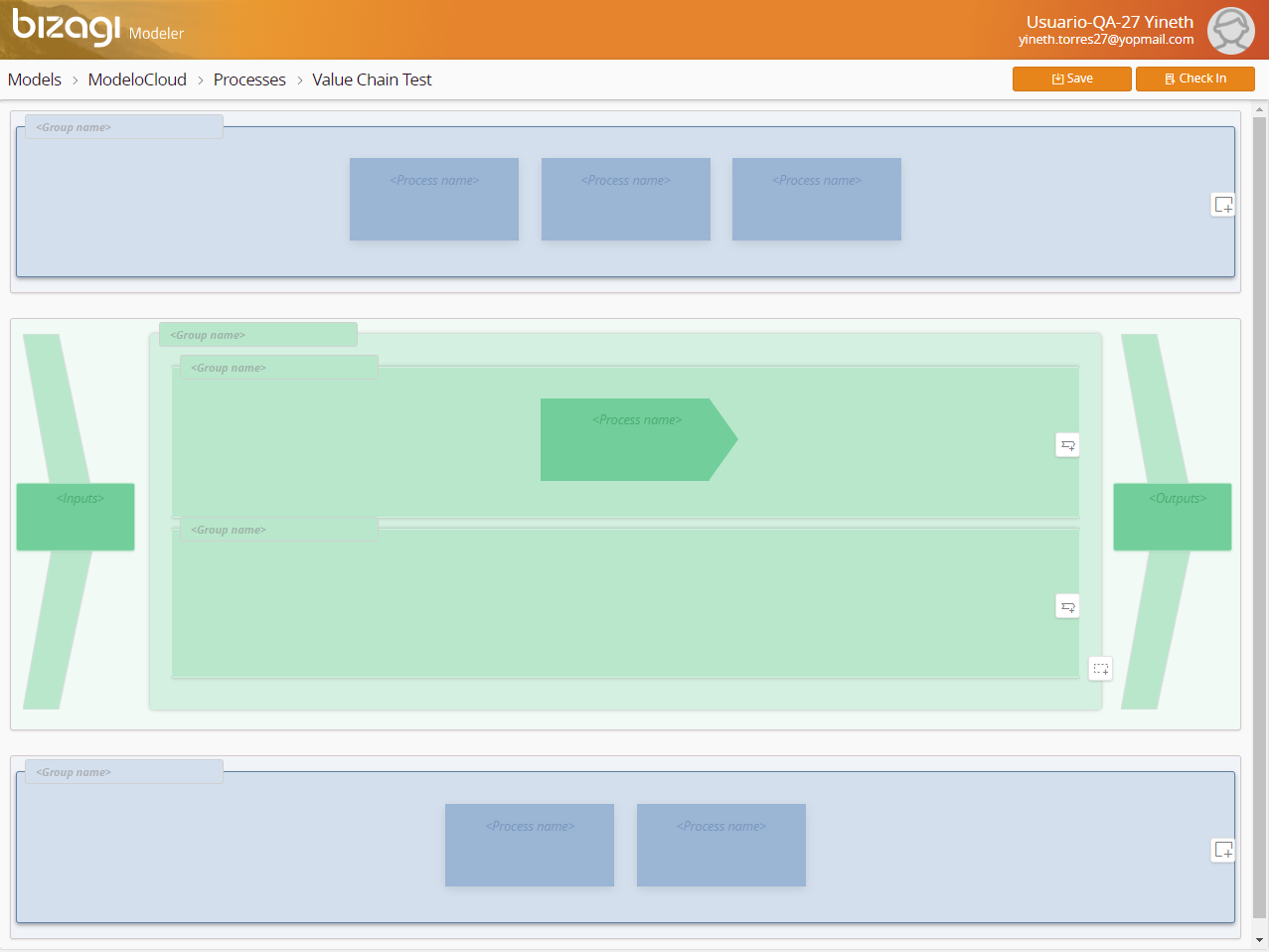Select the Outputs box
This screenshot has width=1269, height=952.
(1172, 517)
